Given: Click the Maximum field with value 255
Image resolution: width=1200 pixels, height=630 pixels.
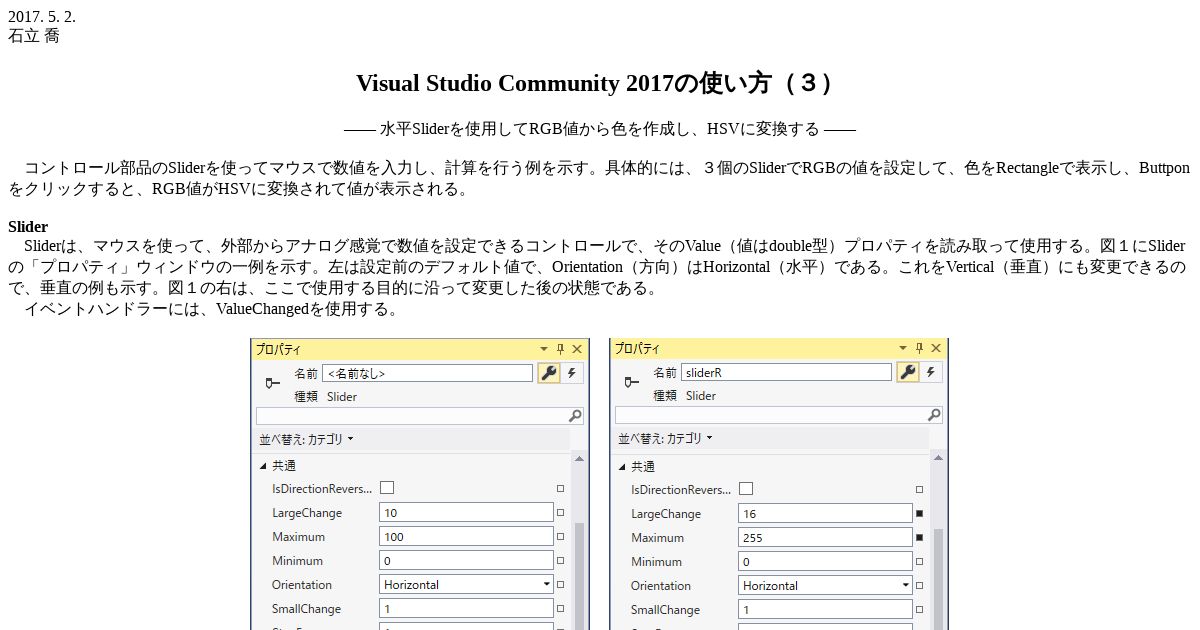Looking at the screenshot, I should click(x=825, y=537).
